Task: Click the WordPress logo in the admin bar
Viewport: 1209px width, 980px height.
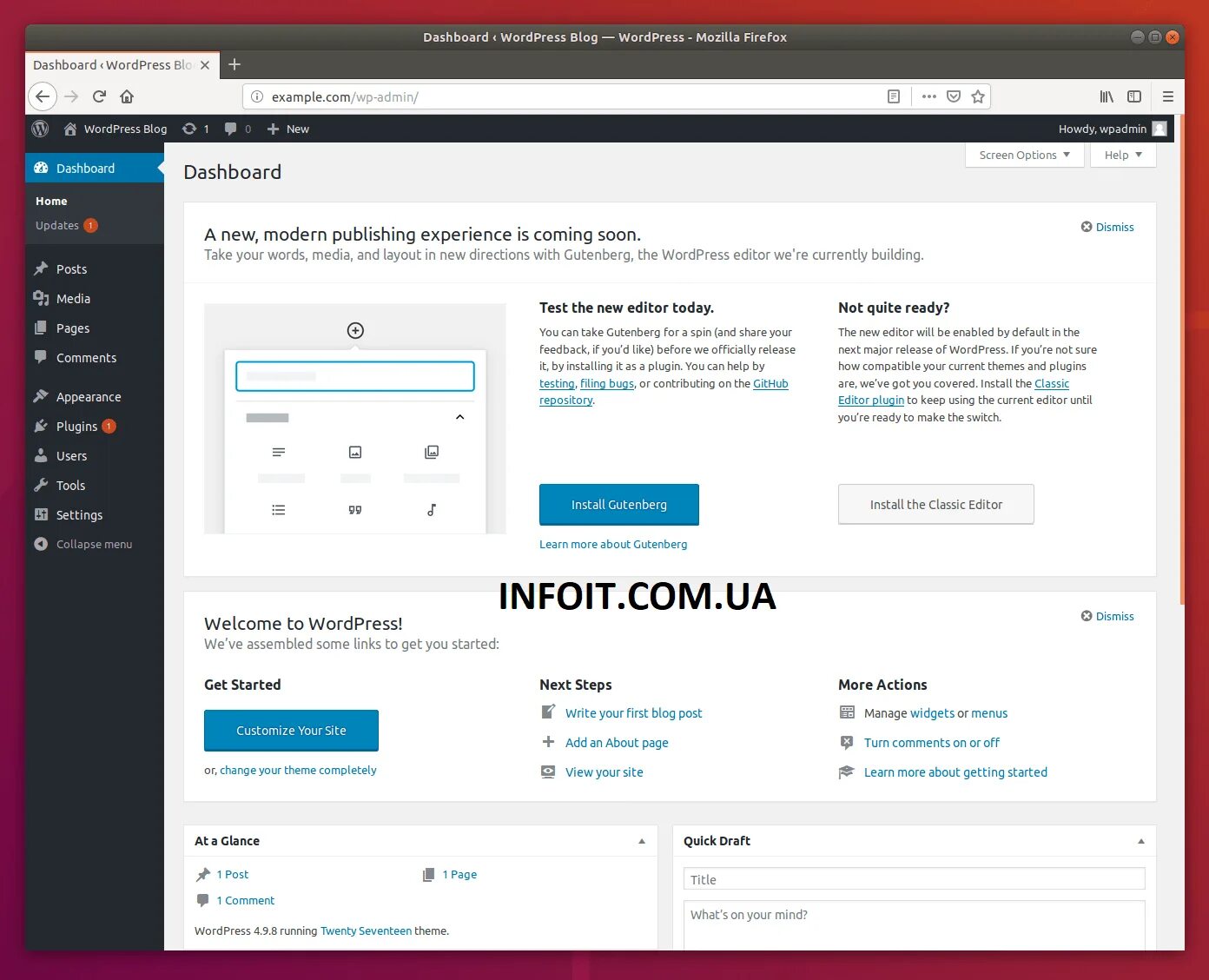Action: [x=40, y=129]
